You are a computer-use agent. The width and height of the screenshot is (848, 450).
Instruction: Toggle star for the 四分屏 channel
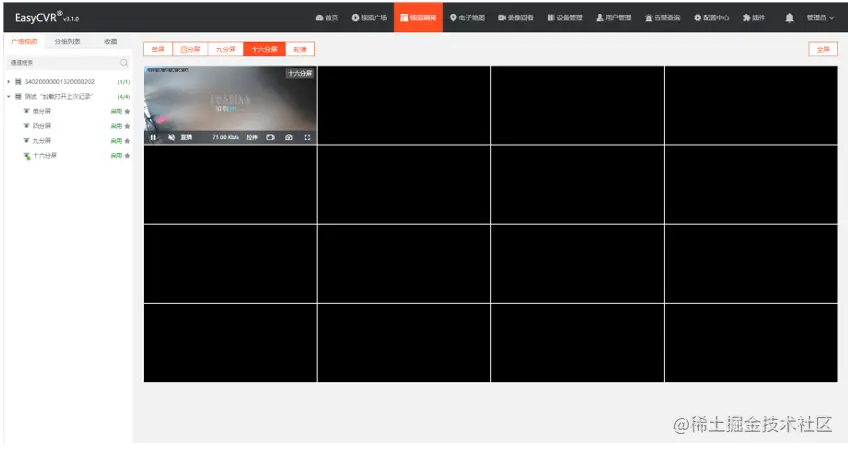tap(127, 126)
